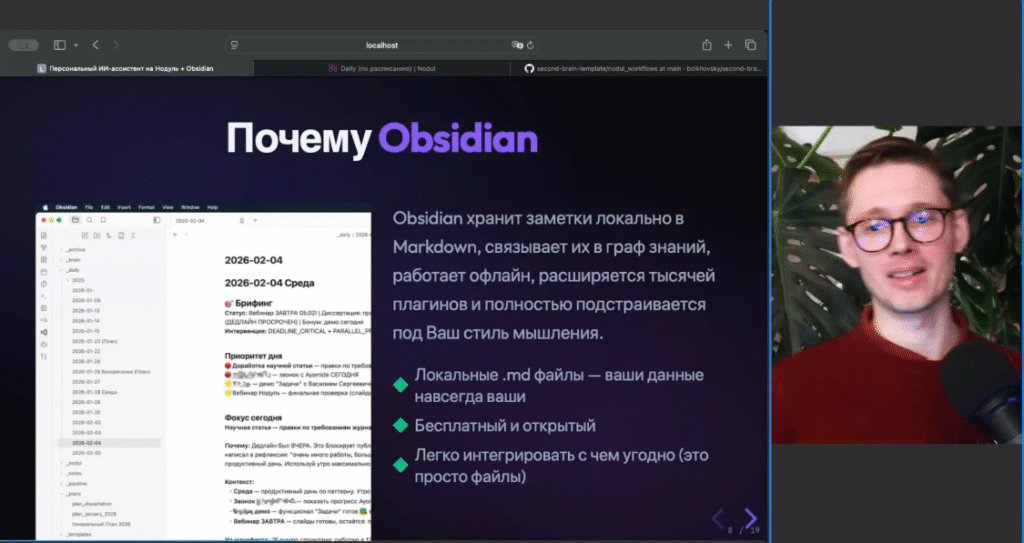Open the 2026-01-13 note in file tree
The width and height of the screenshot is (1024, 543).
86,310
